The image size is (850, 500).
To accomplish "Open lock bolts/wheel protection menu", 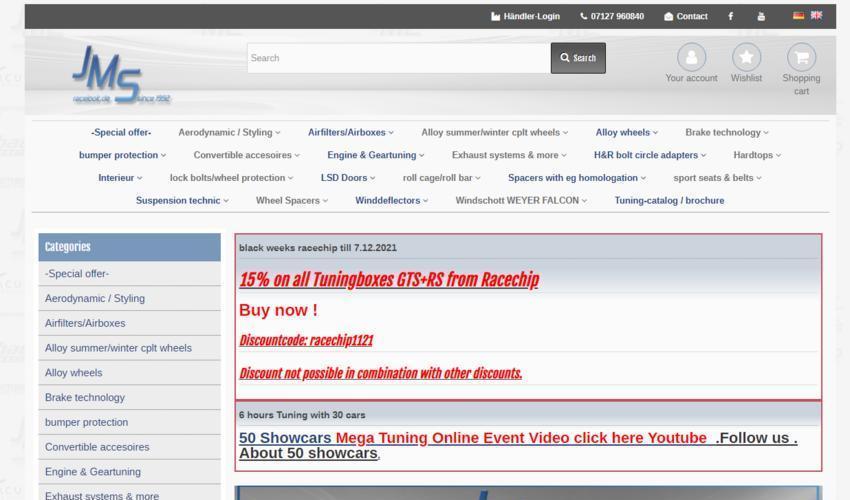I will coord(231,178).
